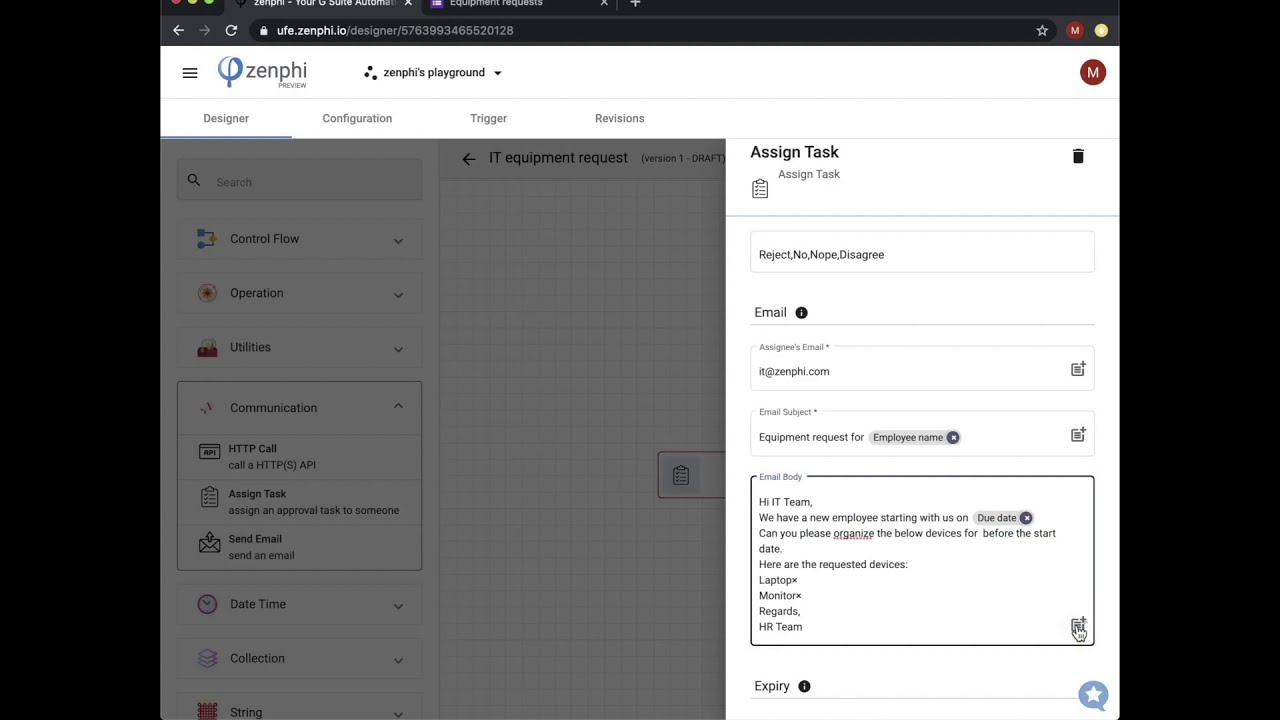Delete the Assign Task action via trash icon
This screenshot has width=1280, height=720.
coord(1078,156)
